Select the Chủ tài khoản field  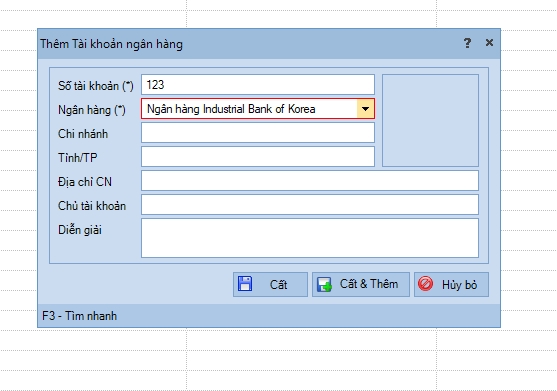(310, 205)
